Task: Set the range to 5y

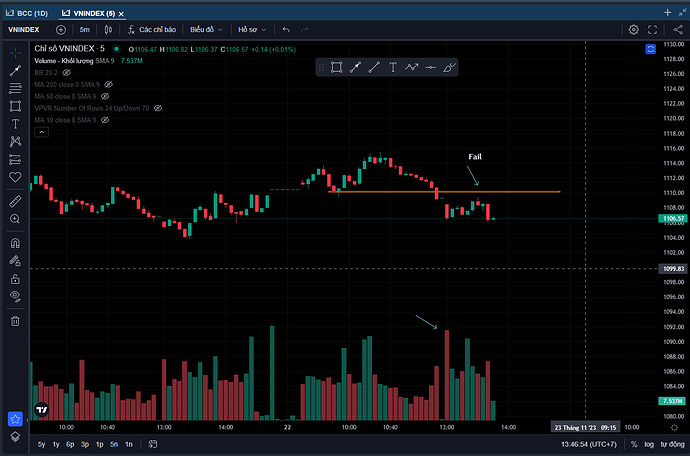Action: (41, 444)
